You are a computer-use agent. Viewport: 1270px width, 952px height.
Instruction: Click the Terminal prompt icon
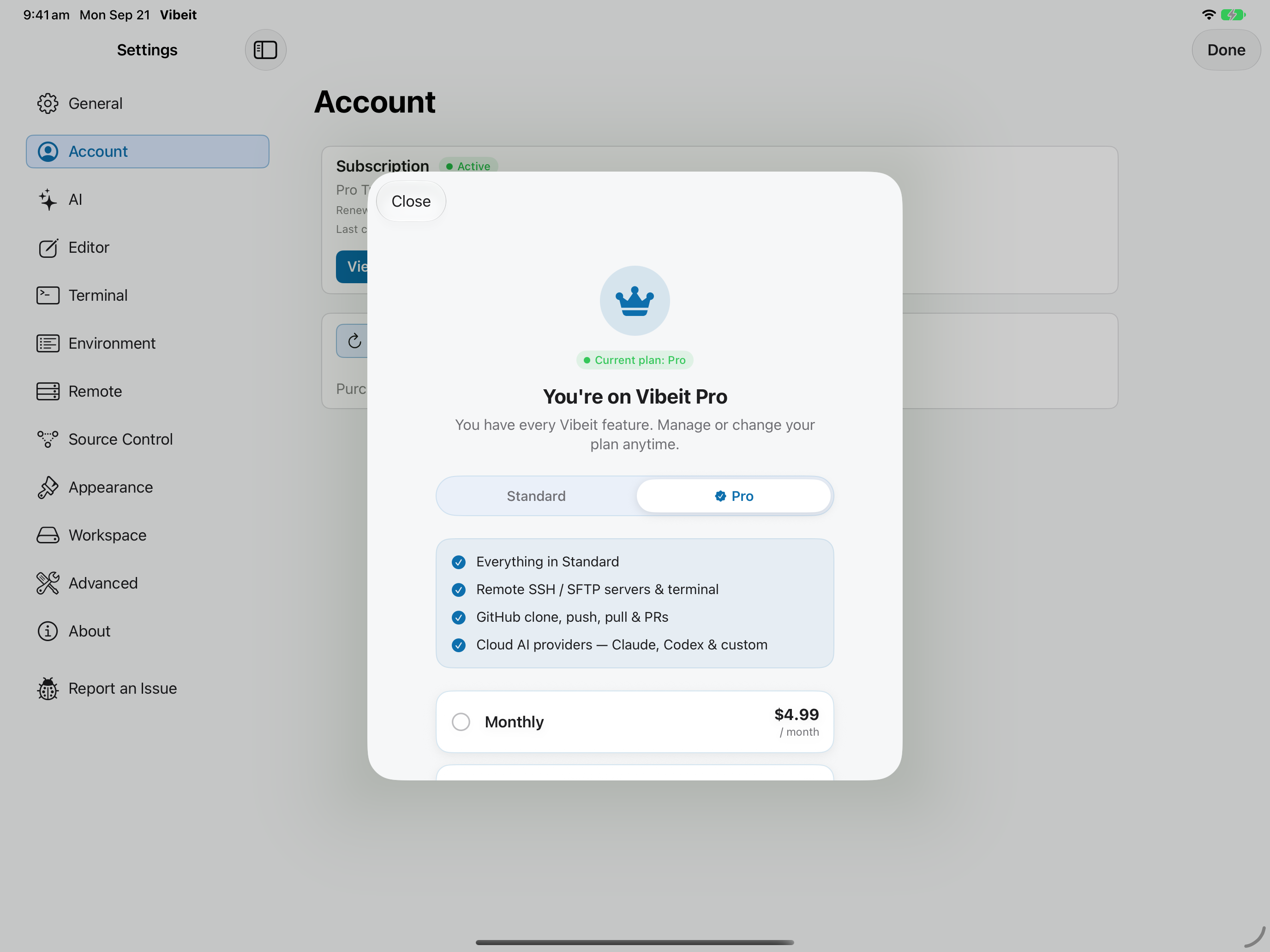[x=48, y=296]
